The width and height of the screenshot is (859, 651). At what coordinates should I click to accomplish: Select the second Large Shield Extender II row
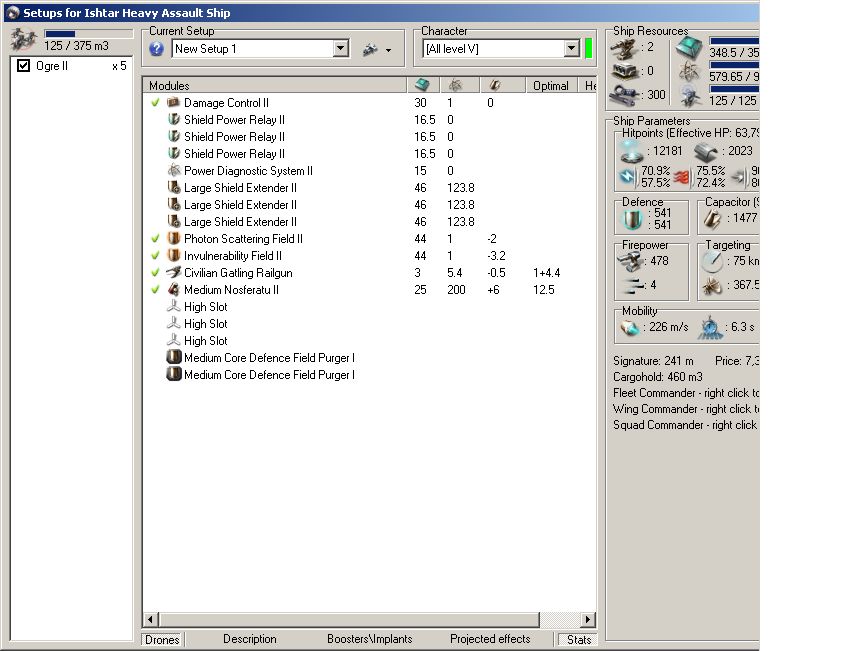(x=370, y=204)
